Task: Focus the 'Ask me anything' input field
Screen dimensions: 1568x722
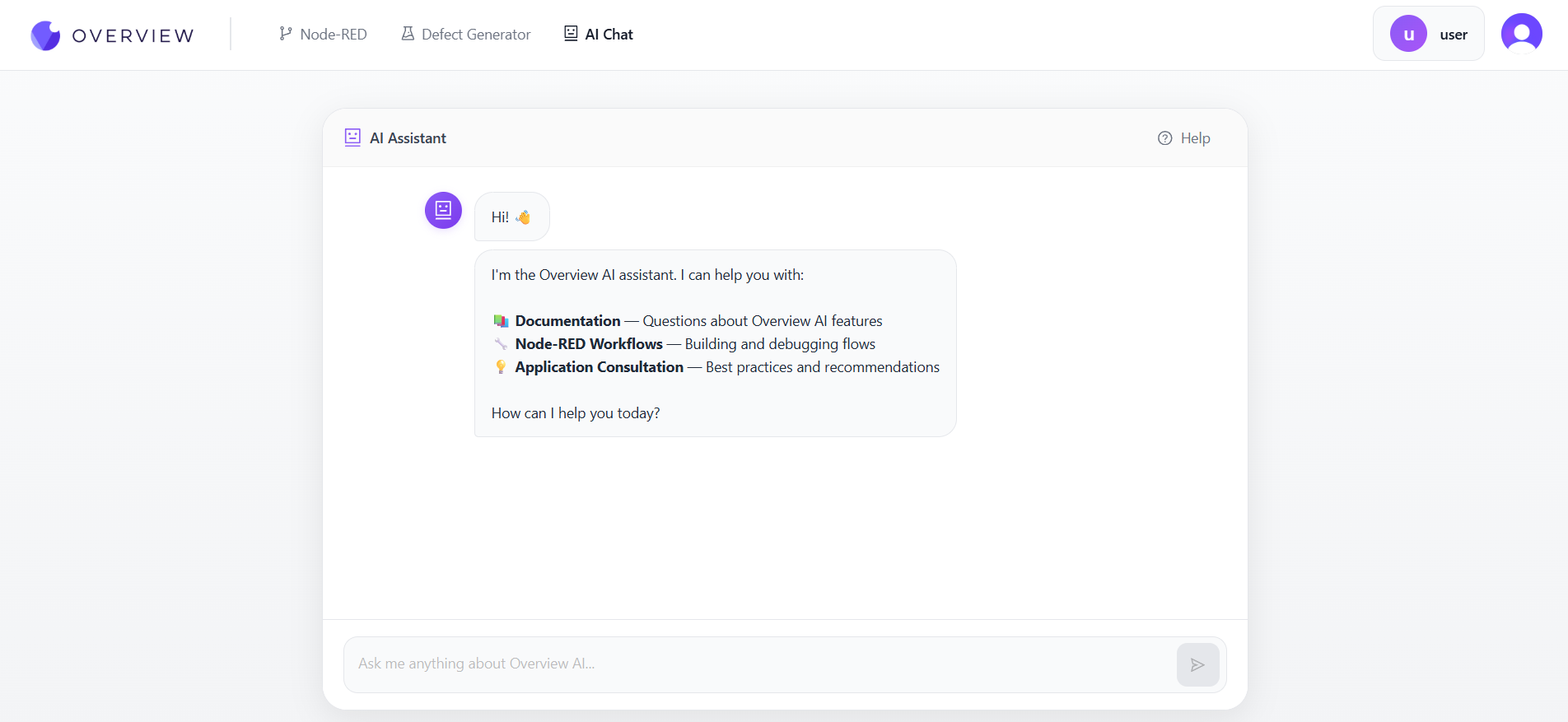Action: point(758,664)
